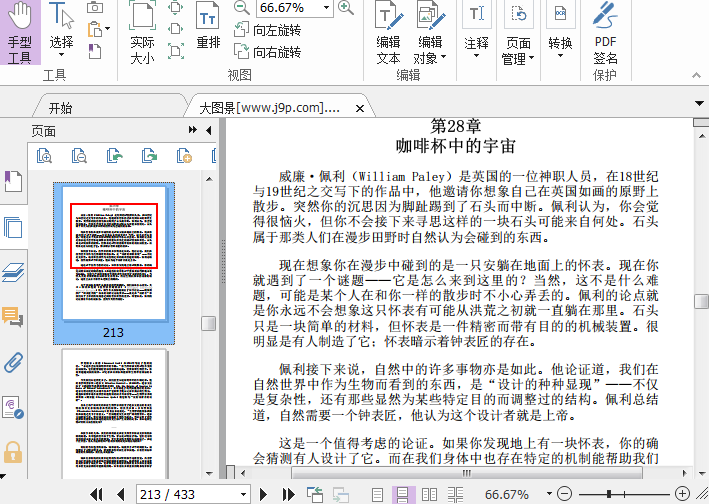
Task: Click the fit width icon
Action: [x=175, y=29]
